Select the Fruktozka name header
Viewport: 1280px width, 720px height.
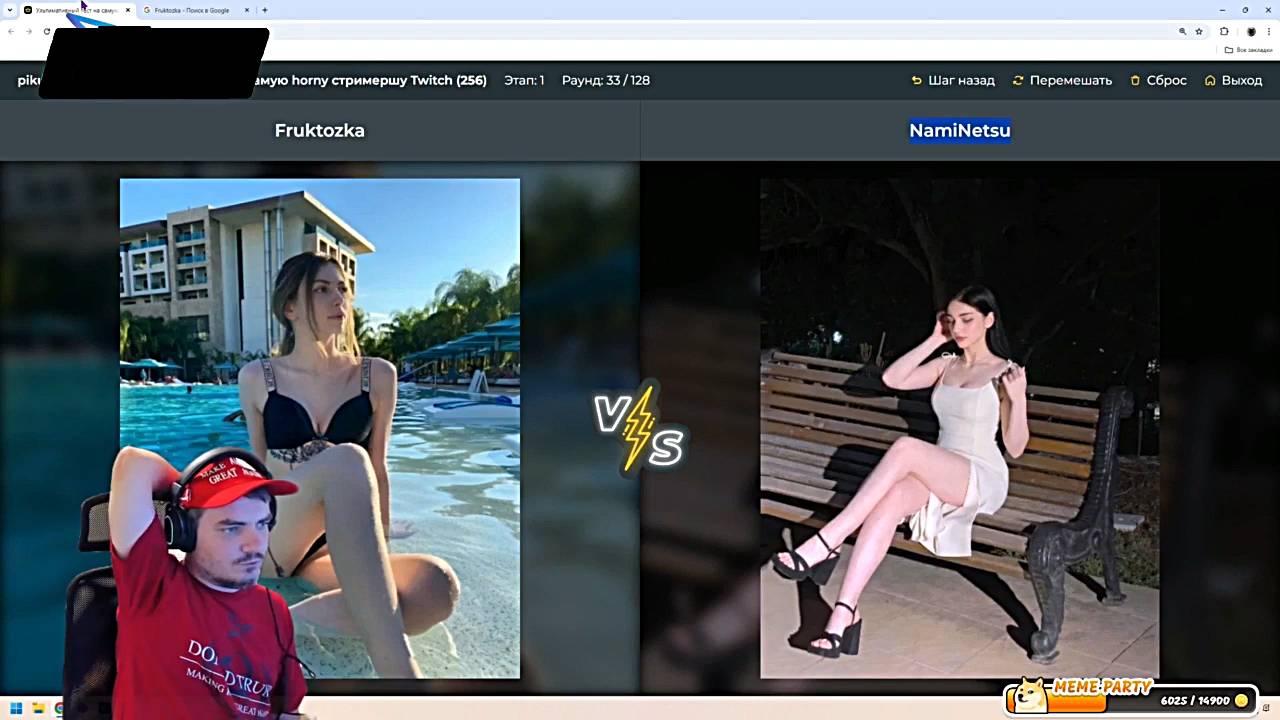(x=320, y=130)
